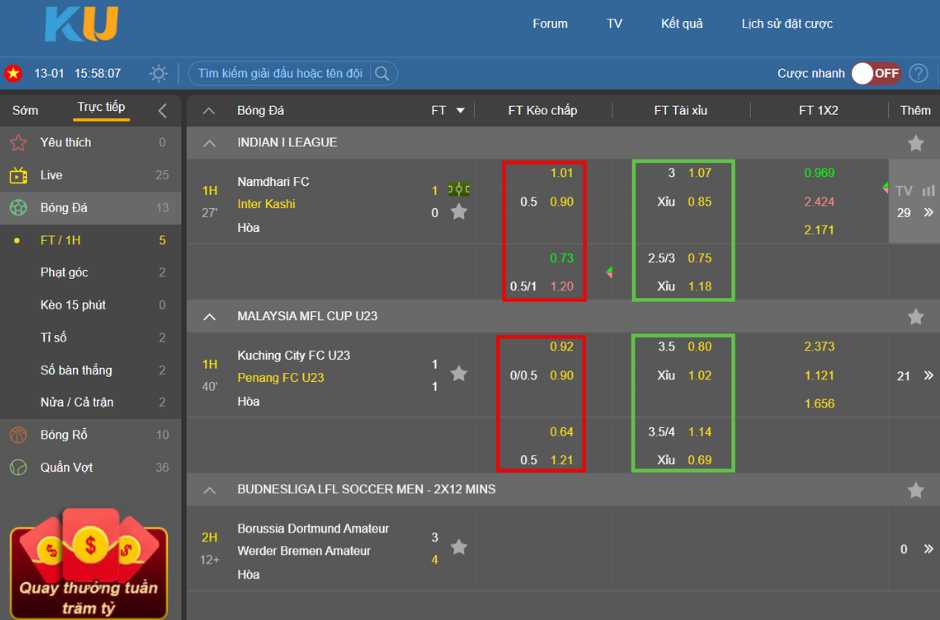Screen dimensions: 940x620
Task: Open statistics bar chart icon for Namdhari match
Action: coord(929,191)
